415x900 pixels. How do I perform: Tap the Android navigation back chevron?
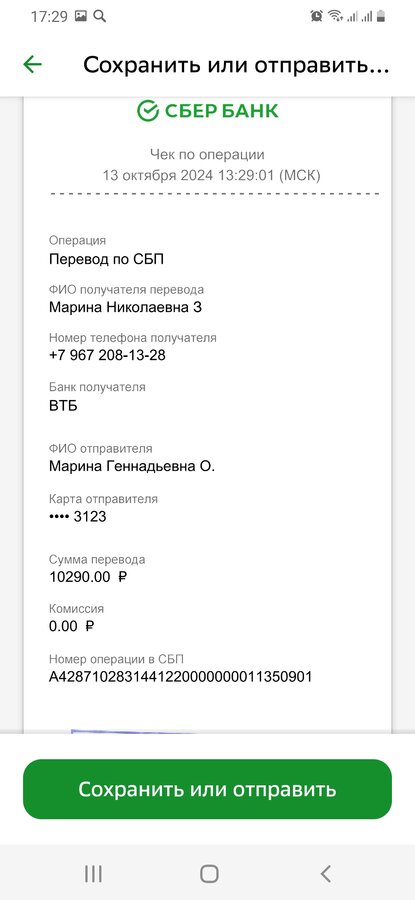click(325, 874)
